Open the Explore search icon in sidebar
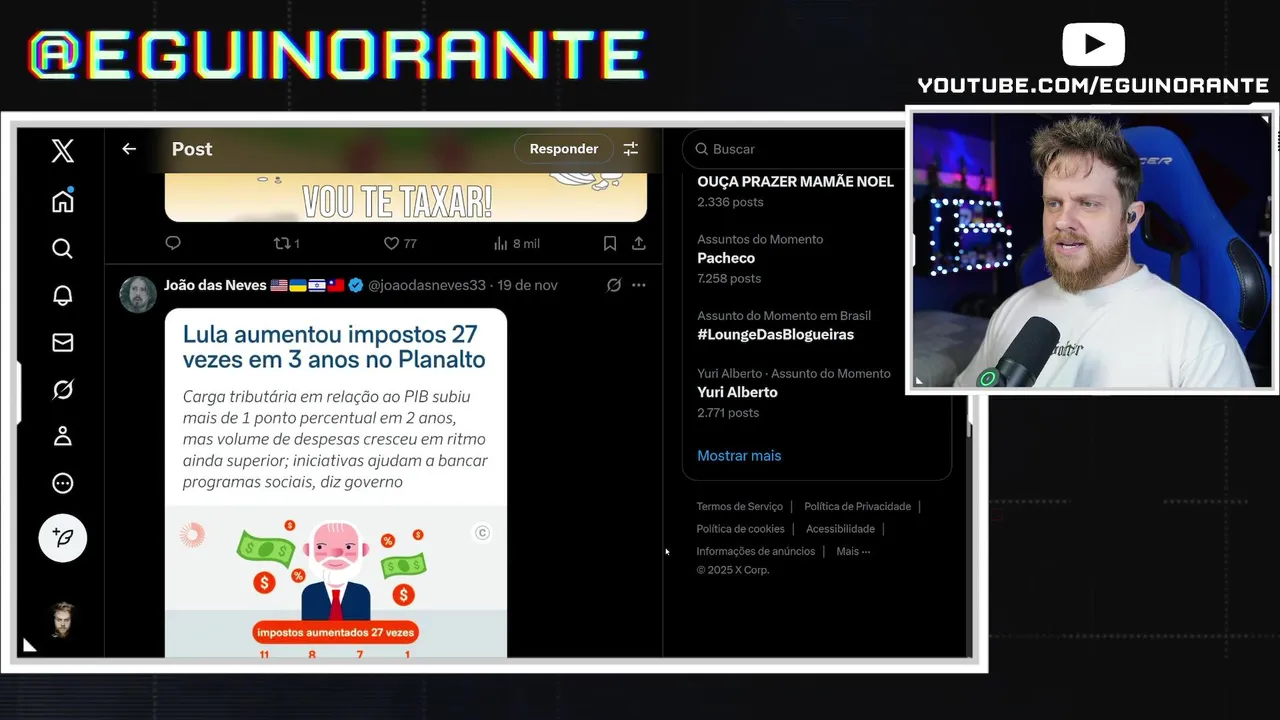This screenshot has height=720, width=1280. point(63,248)
